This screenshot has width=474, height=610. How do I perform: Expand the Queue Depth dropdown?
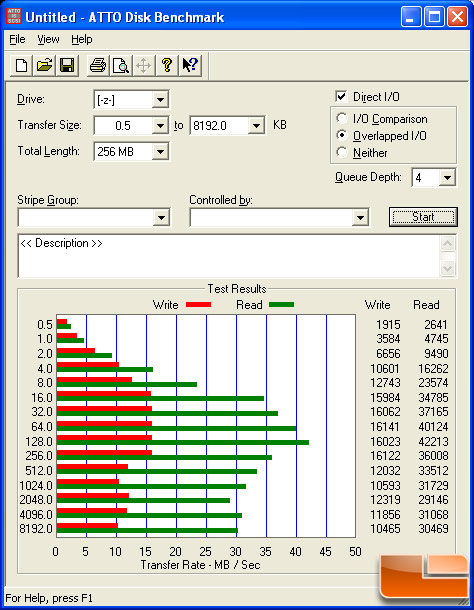(x=447, y=178)
